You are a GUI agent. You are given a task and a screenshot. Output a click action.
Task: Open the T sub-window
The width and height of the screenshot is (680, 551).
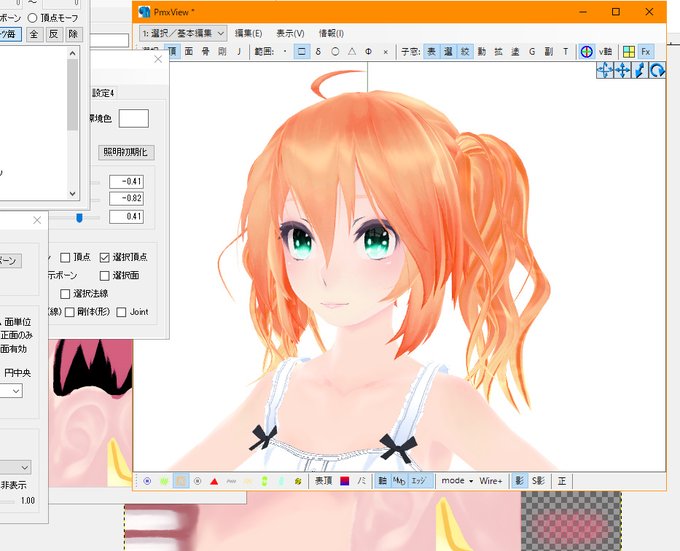click(566, 52)
